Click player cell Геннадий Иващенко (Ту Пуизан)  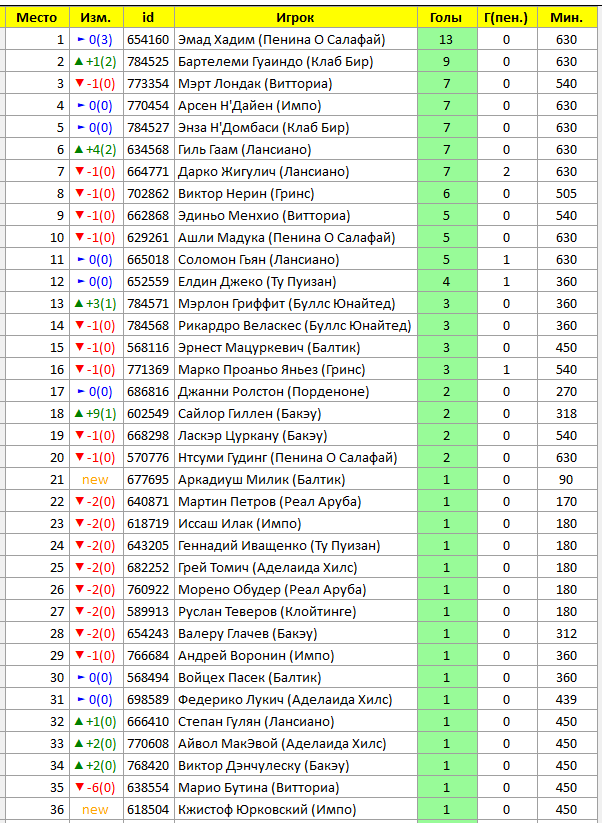point(295,546)
